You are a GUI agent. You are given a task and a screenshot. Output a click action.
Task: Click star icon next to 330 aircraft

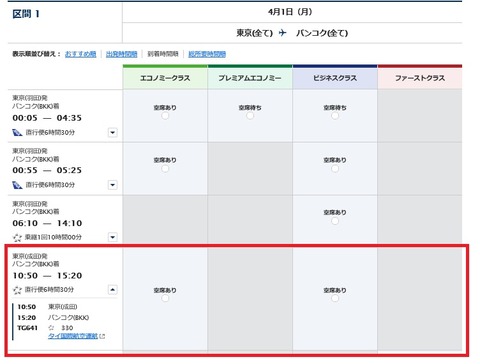coord(51,327)
